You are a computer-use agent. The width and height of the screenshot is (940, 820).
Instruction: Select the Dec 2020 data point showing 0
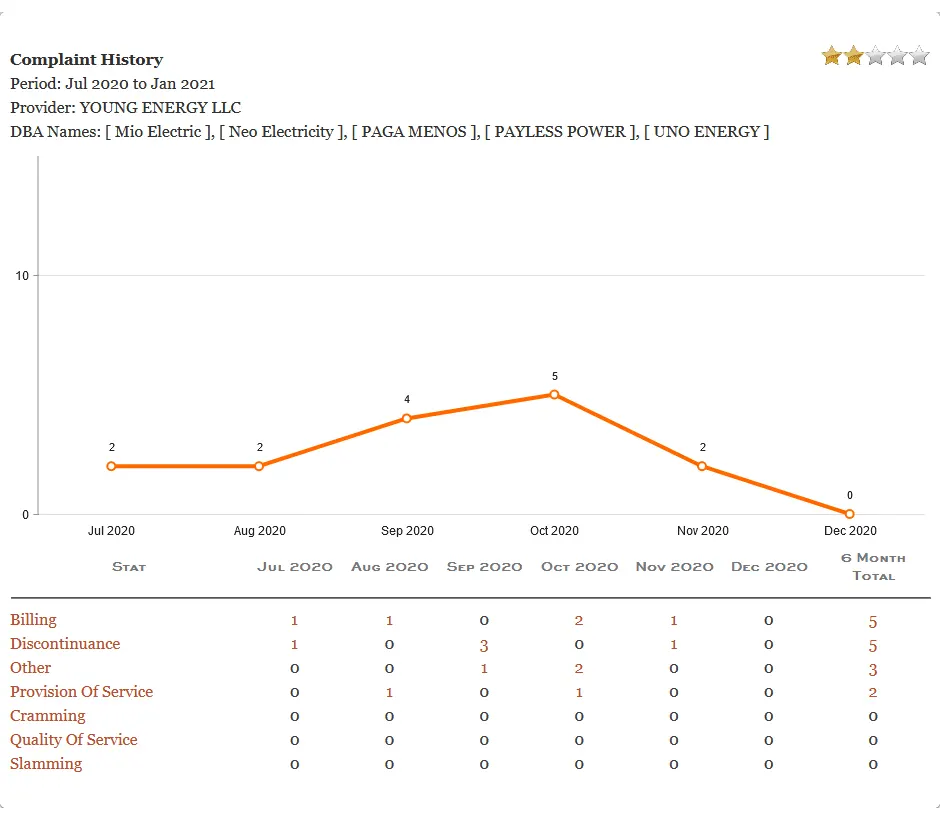click(x=849, y=513)
